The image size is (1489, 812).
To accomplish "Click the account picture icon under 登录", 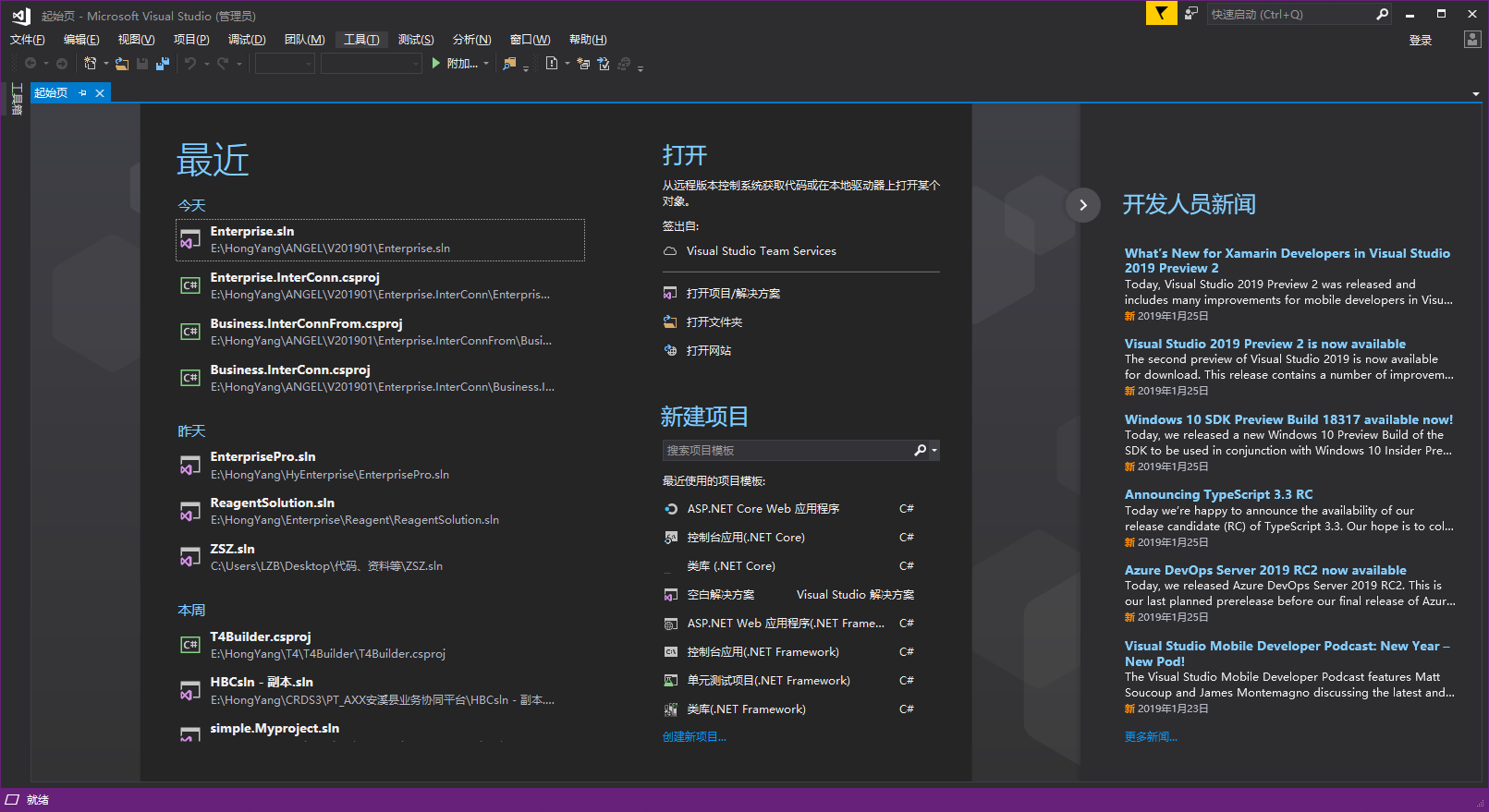I will click(x=1472, y=39).
